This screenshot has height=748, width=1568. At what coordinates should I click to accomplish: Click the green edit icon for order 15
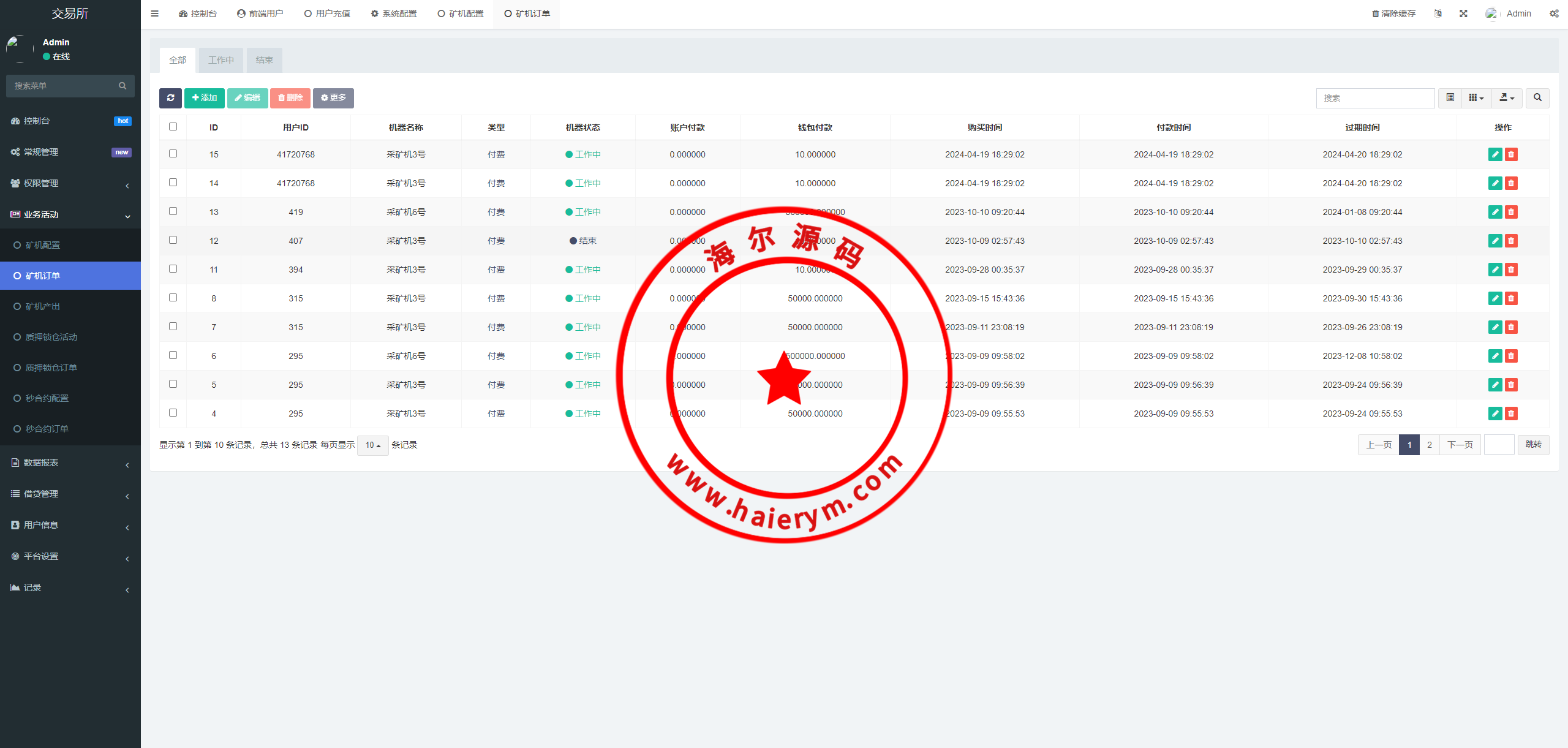(1494, 154)
